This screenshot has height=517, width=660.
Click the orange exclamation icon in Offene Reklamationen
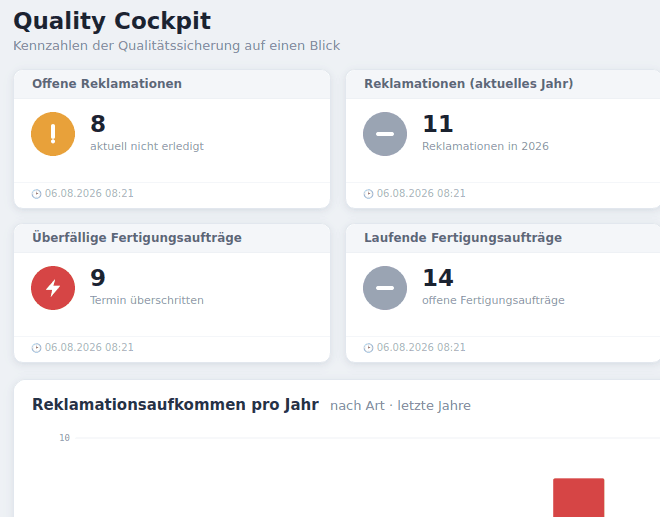53,134
